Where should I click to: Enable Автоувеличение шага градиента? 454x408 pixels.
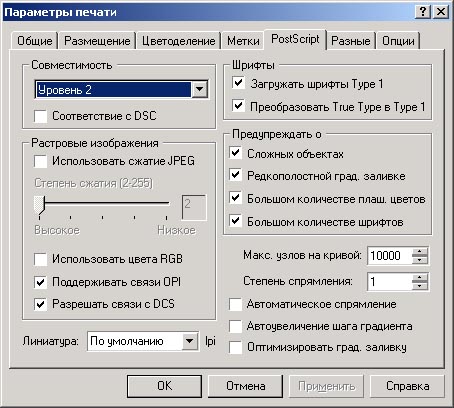coord(236,326)
